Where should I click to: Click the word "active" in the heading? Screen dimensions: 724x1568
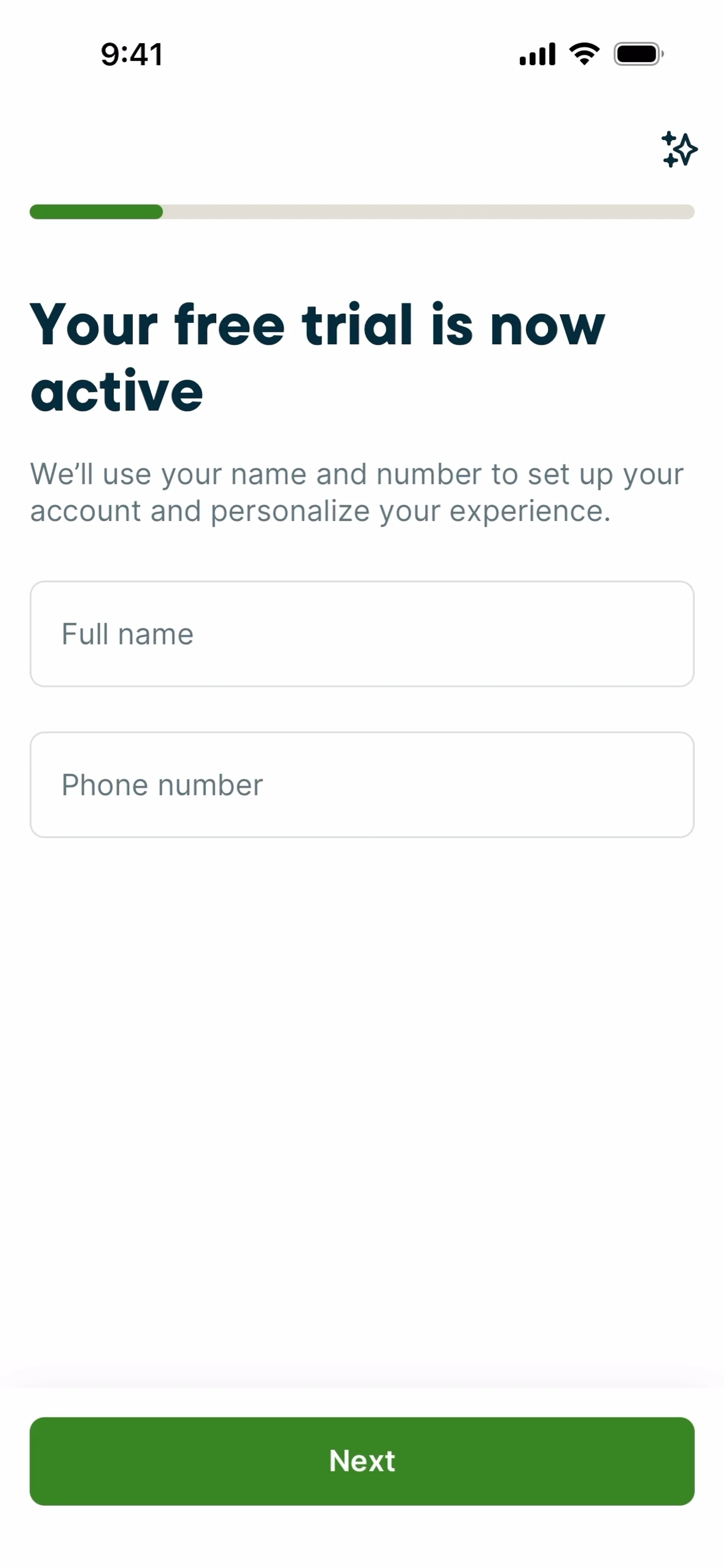pos(117,391)
